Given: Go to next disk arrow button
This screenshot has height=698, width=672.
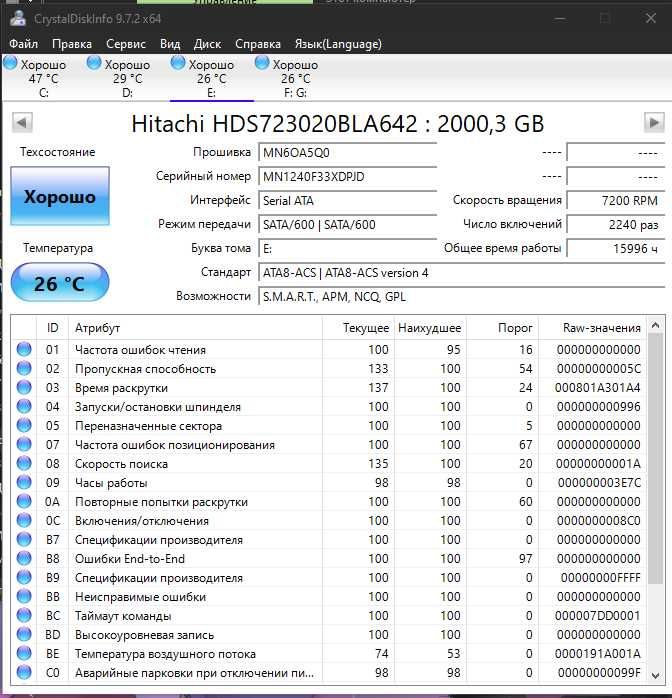Looking at the screenshot, I should [654, 122].
